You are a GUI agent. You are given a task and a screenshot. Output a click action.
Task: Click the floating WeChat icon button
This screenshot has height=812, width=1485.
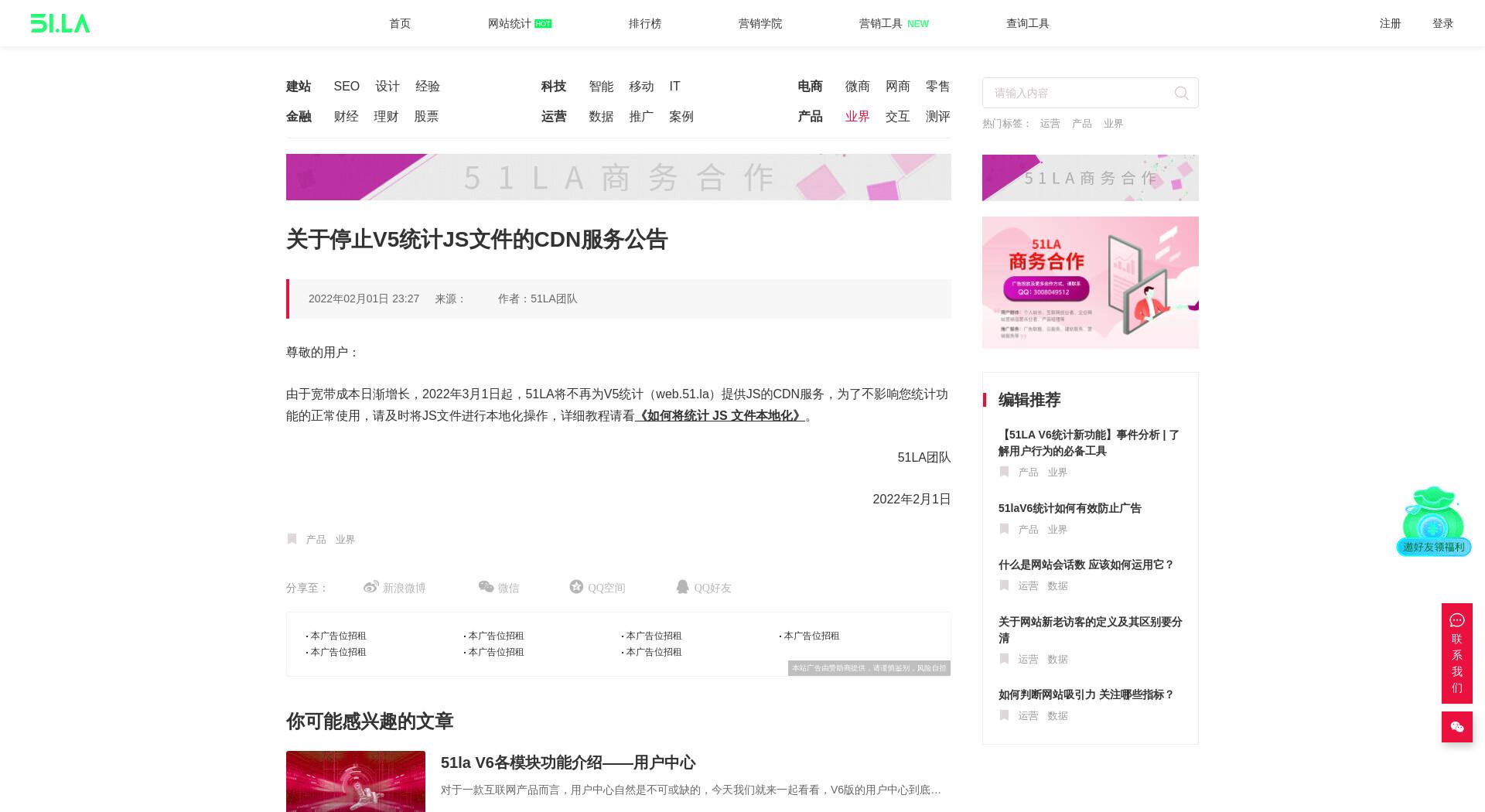coord(1457,727)
